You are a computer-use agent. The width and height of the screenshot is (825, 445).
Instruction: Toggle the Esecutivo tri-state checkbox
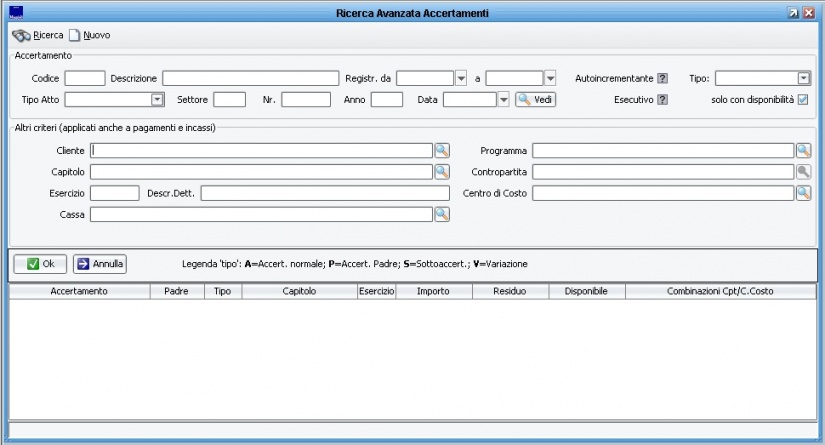tap(662, 100)
